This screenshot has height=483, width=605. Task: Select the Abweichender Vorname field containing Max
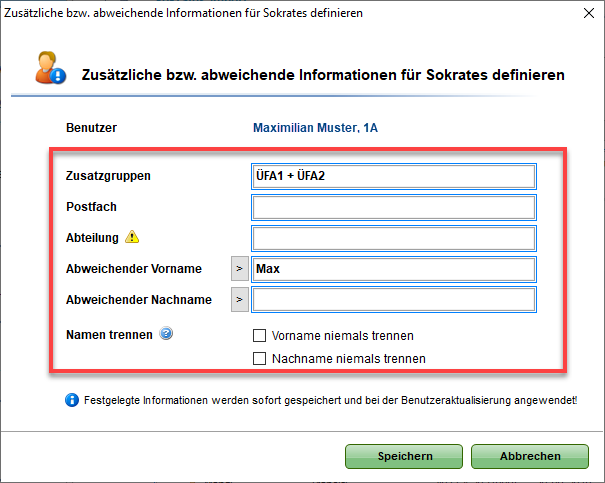(394, 269)
